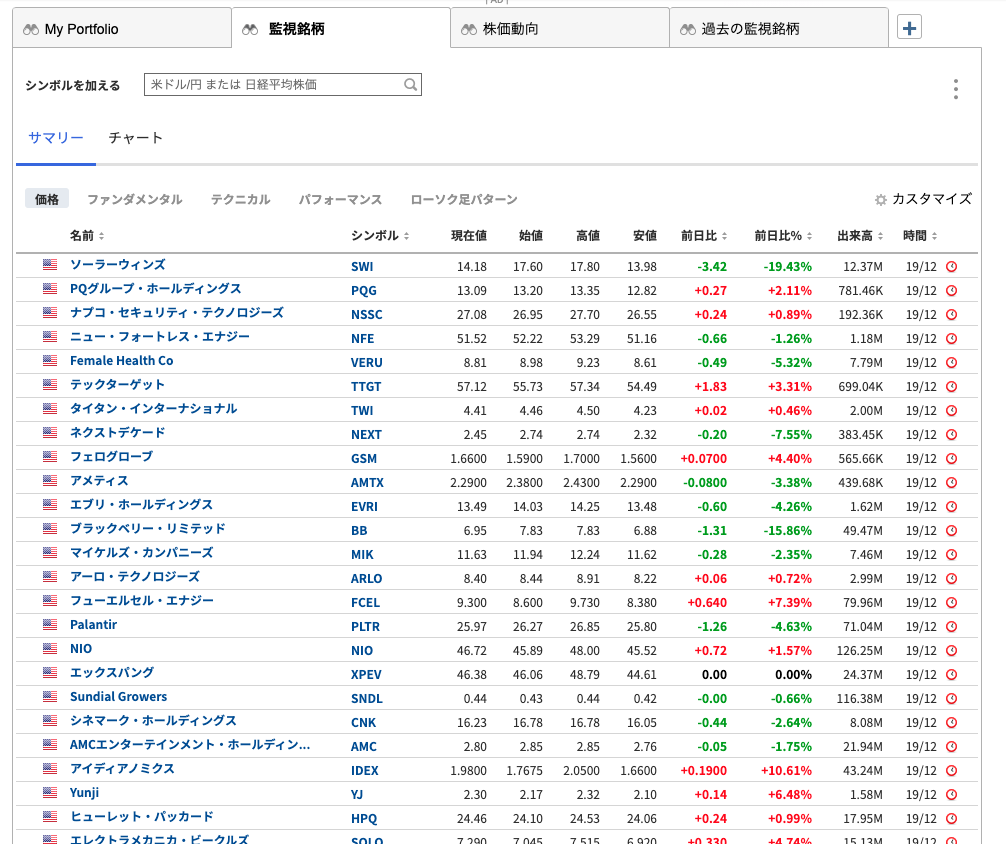Click binoculars icon on My Portfolio tab
Image resolution: width=1006 pixels, height=844 pixels.
coord(31,30)
